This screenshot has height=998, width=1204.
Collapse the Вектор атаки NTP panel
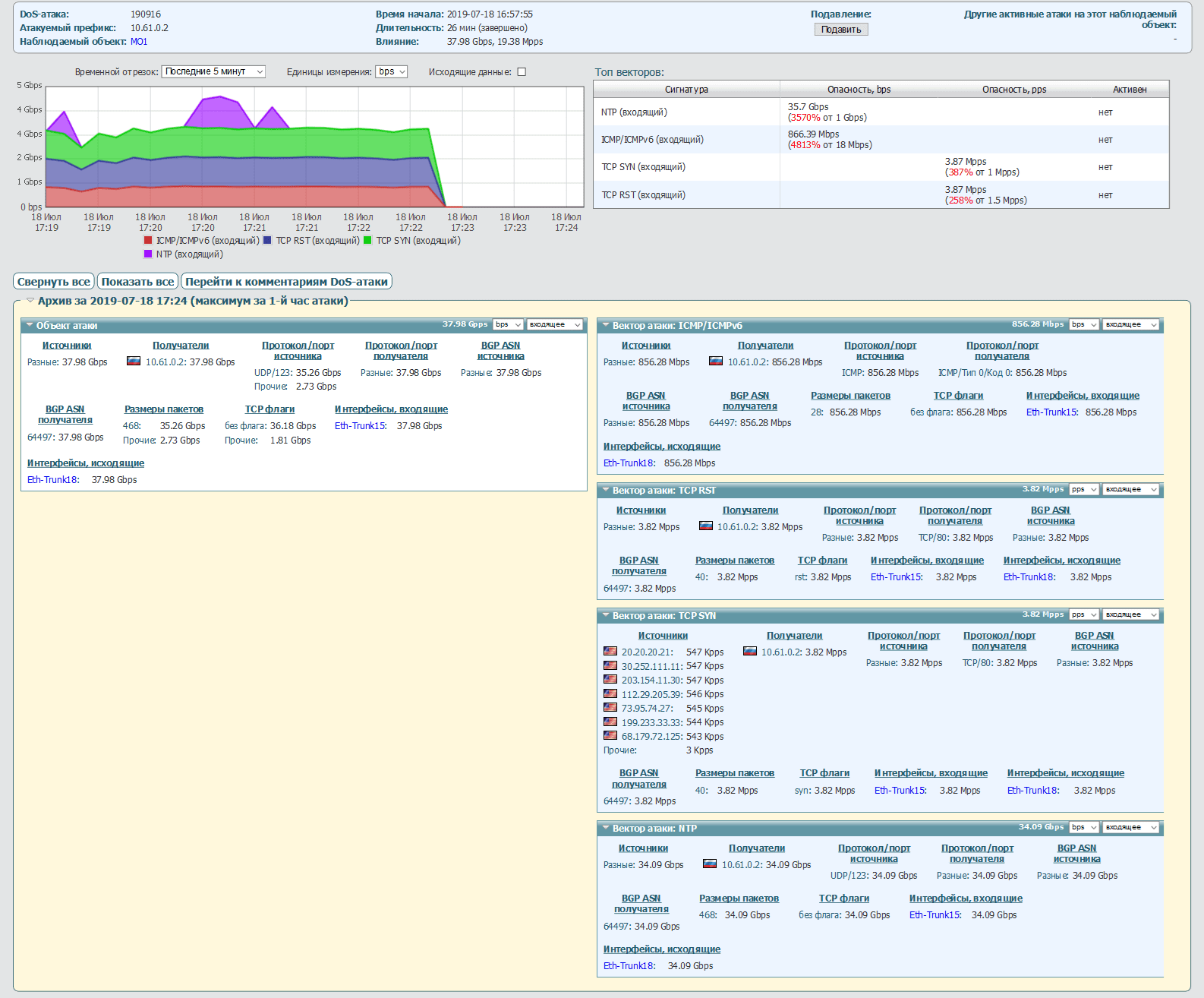click(x=606, y=828)
